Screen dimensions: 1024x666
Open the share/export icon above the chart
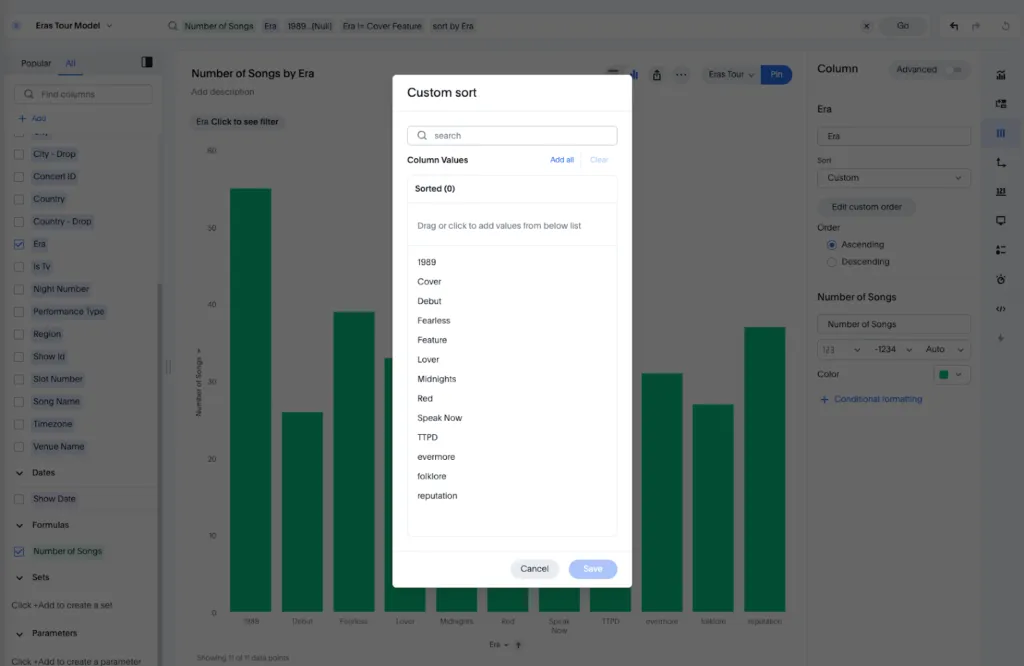coord(657,75)
